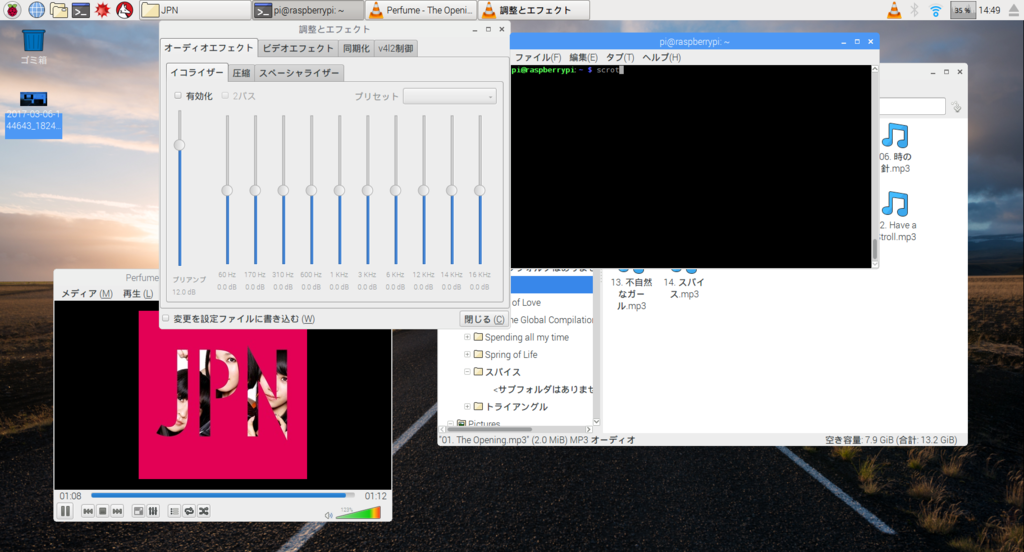Open the v4l2制御 tab
This screenshot has width=1024, height=552.
click(396, 48)
